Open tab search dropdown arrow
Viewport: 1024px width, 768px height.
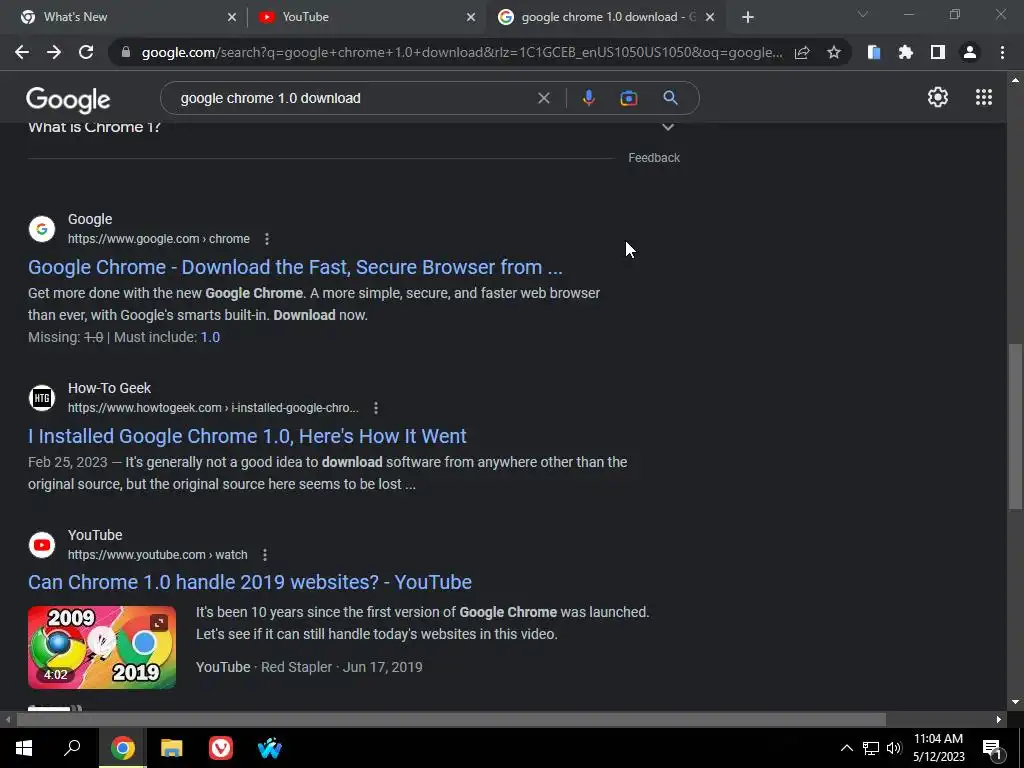coord(862,14)
